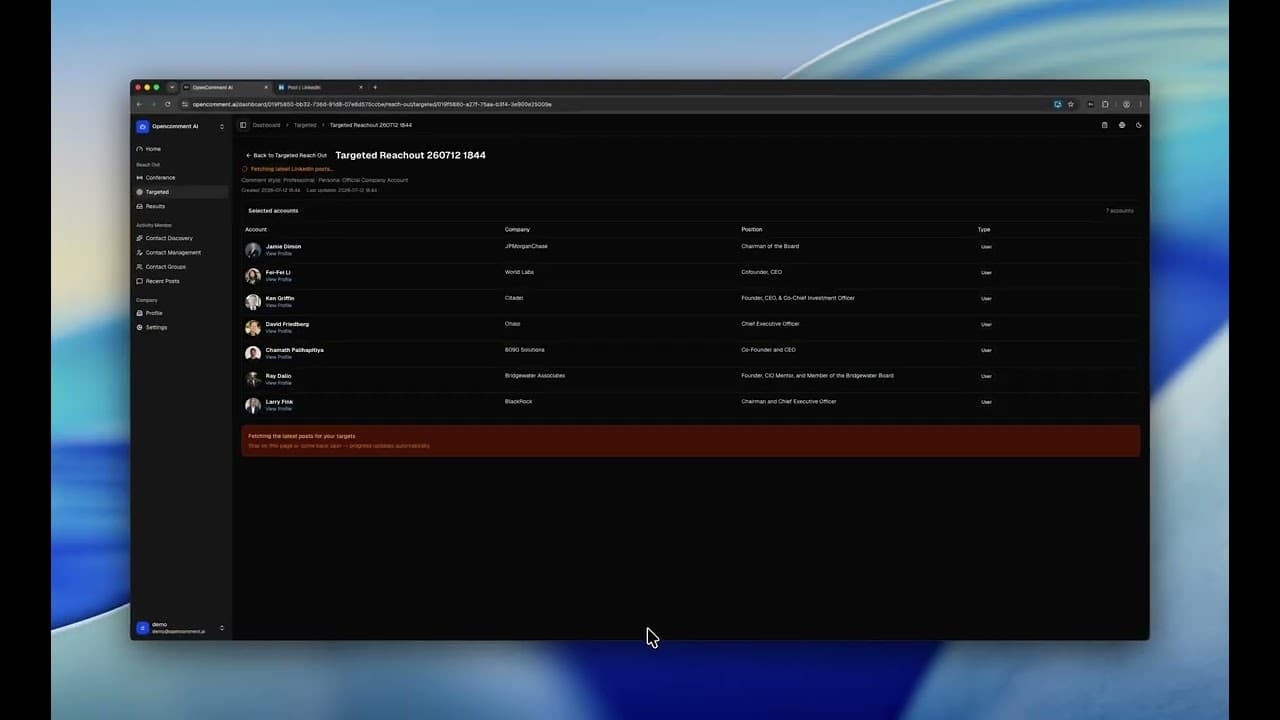Open the Chrome profile avatar
The width and height of the screenshot is (1280, 720).
pyautogui.click(x=1126, y=104)
